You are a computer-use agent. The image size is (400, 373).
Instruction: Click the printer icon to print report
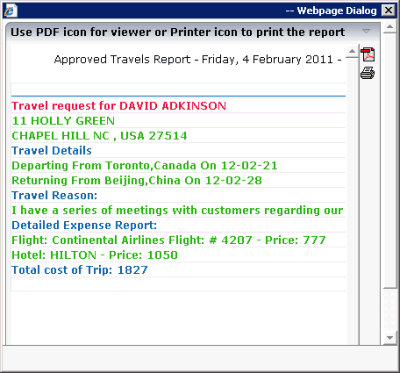tap(368, 73)
